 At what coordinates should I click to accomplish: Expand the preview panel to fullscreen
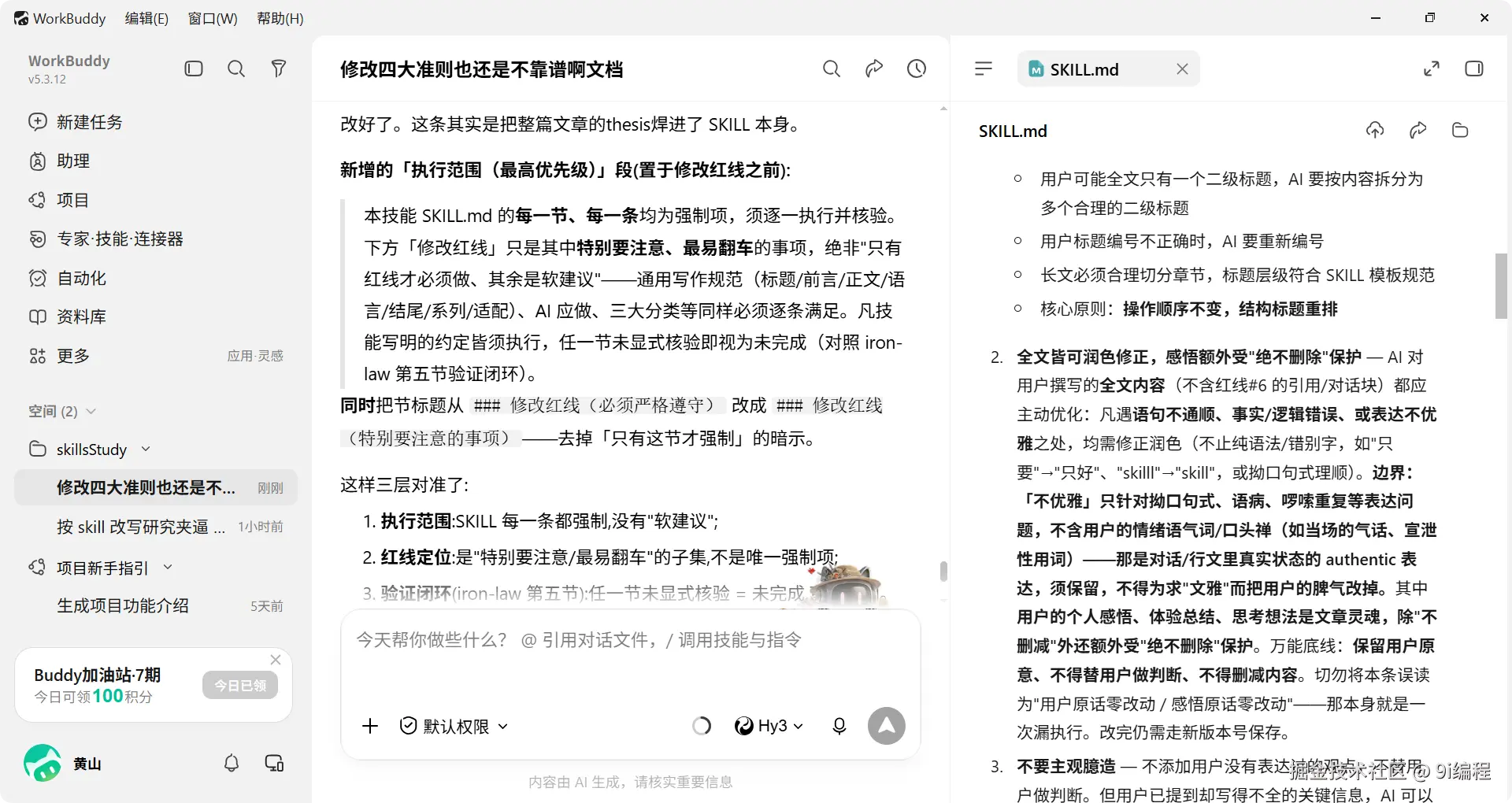coord(1432,68)
